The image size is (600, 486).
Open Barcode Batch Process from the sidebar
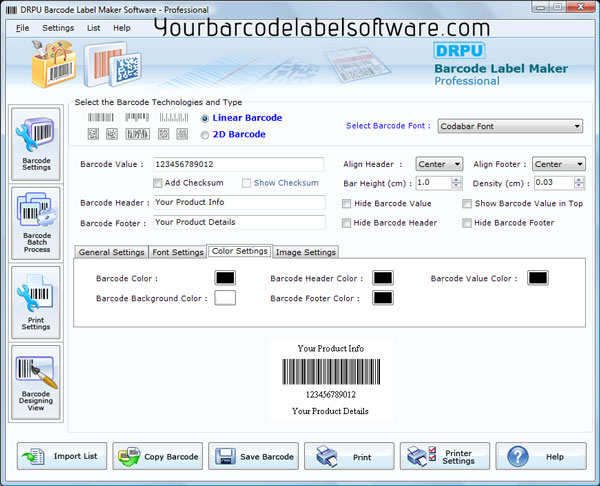point(36,223)
